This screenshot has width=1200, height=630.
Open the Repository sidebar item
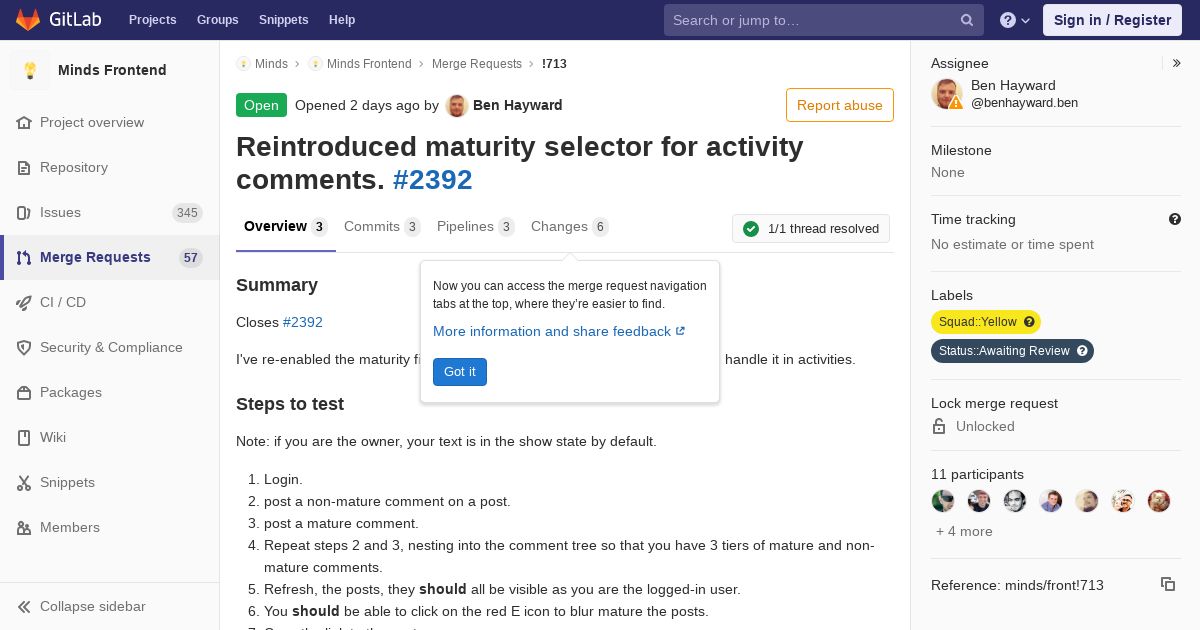point(110,167)
